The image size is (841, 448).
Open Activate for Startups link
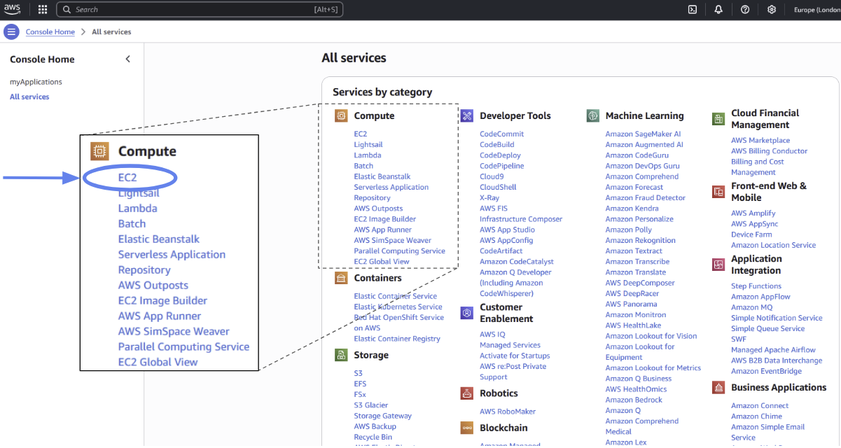tap(514, 356)
